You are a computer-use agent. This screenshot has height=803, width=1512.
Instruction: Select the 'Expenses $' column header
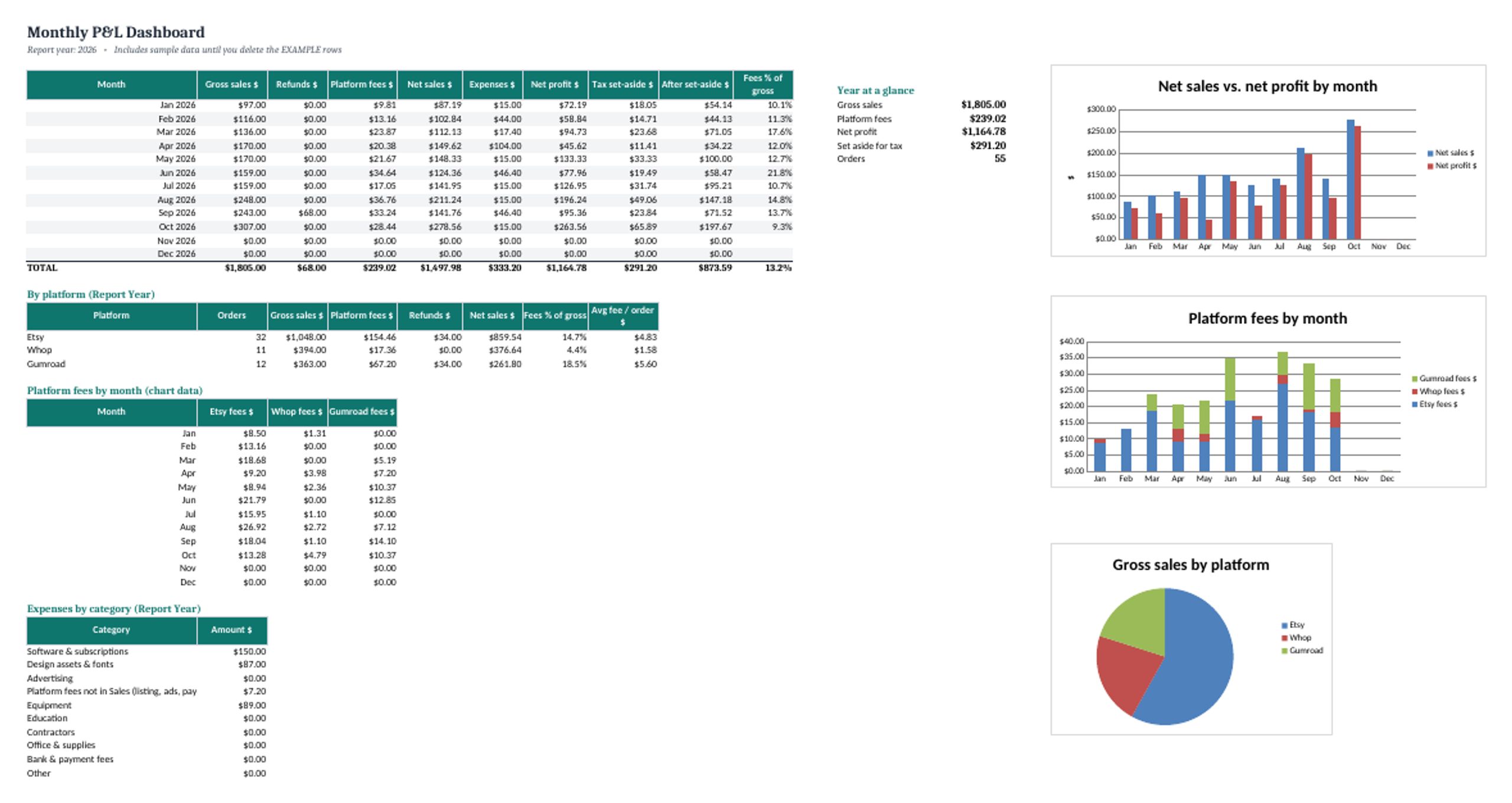[x=492, y=84]
